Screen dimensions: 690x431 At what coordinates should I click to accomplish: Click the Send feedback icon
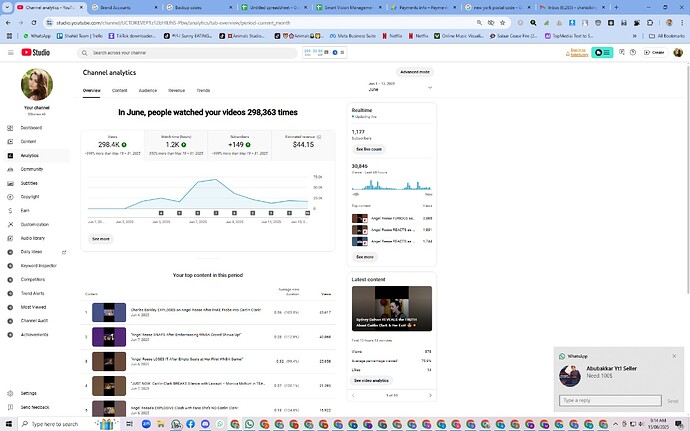[10, 407]
